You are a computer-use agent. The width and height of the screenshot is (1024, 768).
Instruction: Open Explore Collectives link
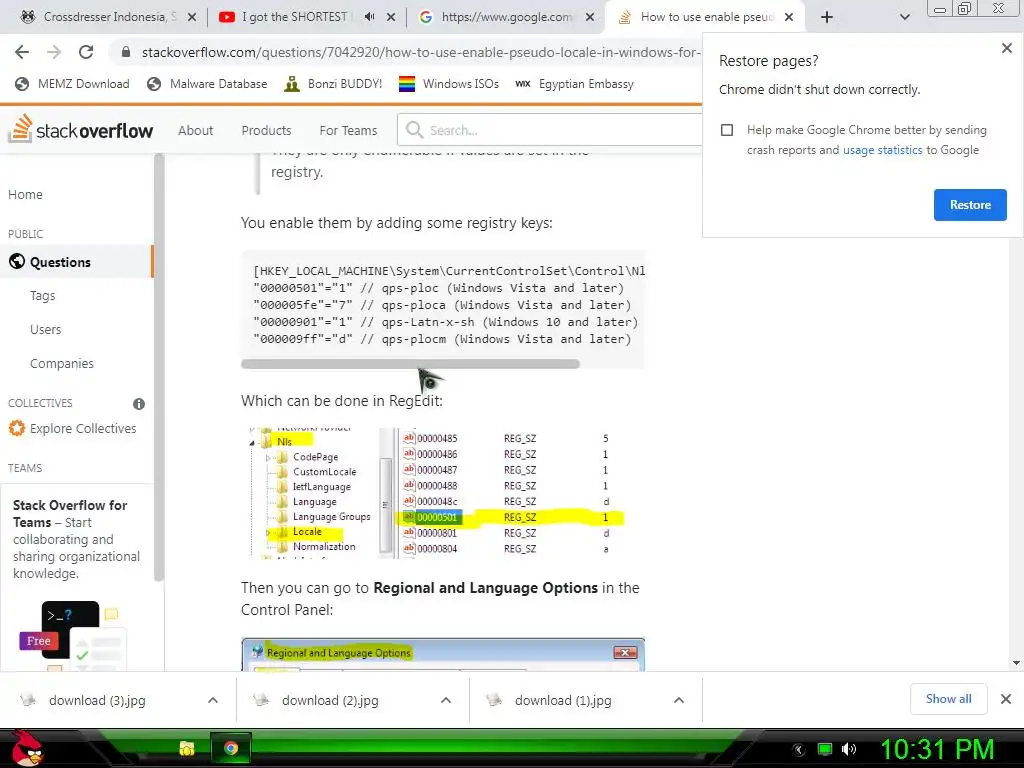point(83,428)
